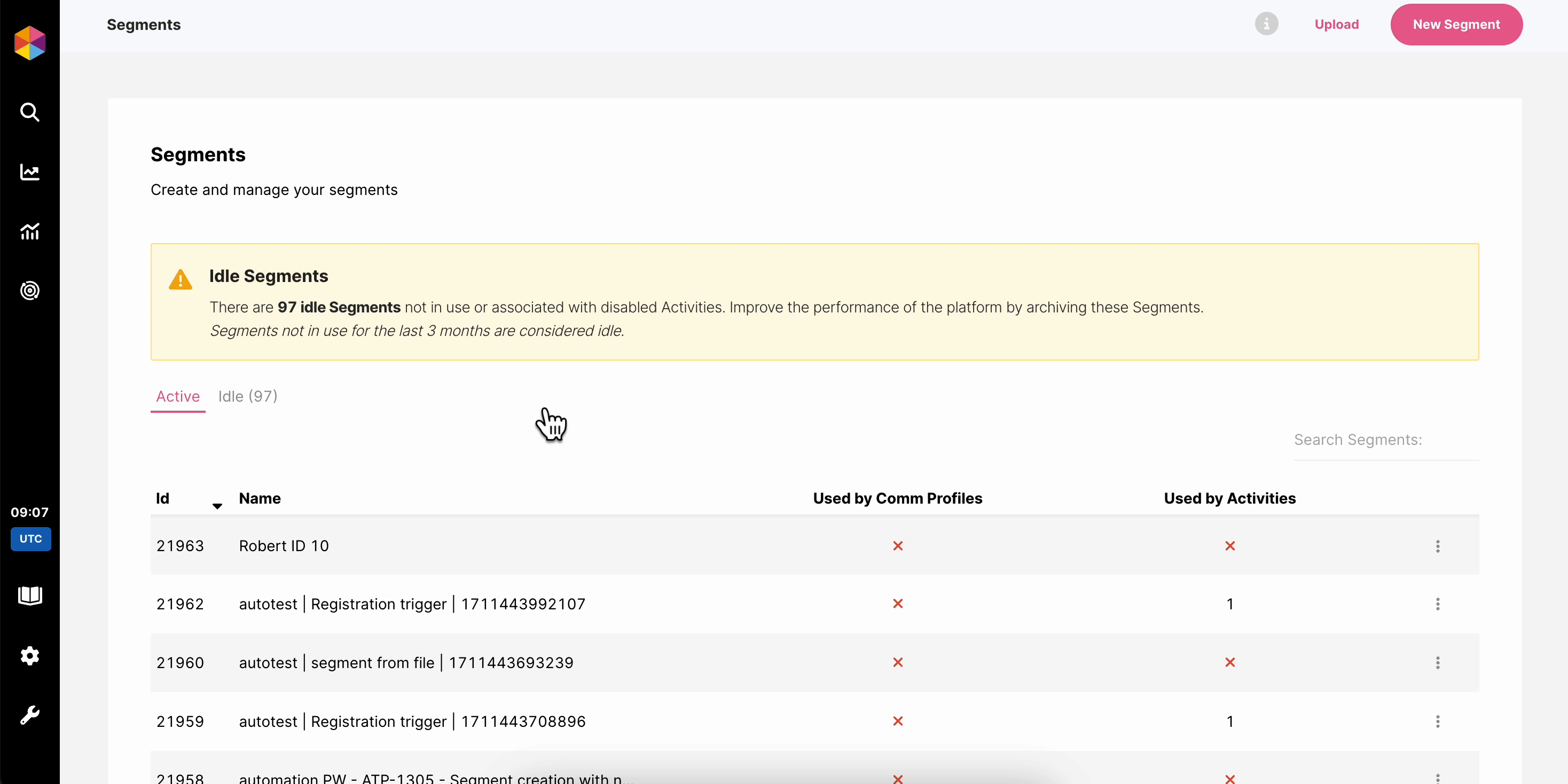Open the search icon in sidebar
1568x784 pixels.
pos(30,112)
